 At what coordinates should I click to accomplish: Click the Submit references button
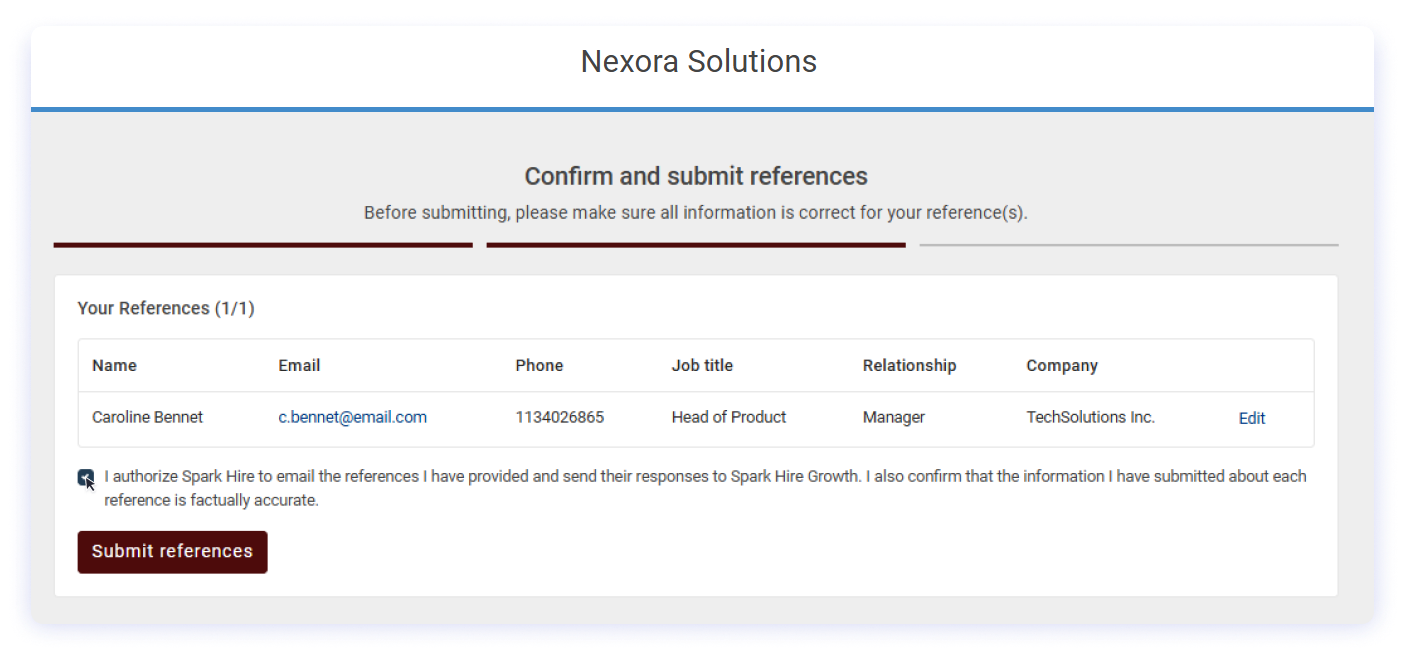tap(171, 551)
